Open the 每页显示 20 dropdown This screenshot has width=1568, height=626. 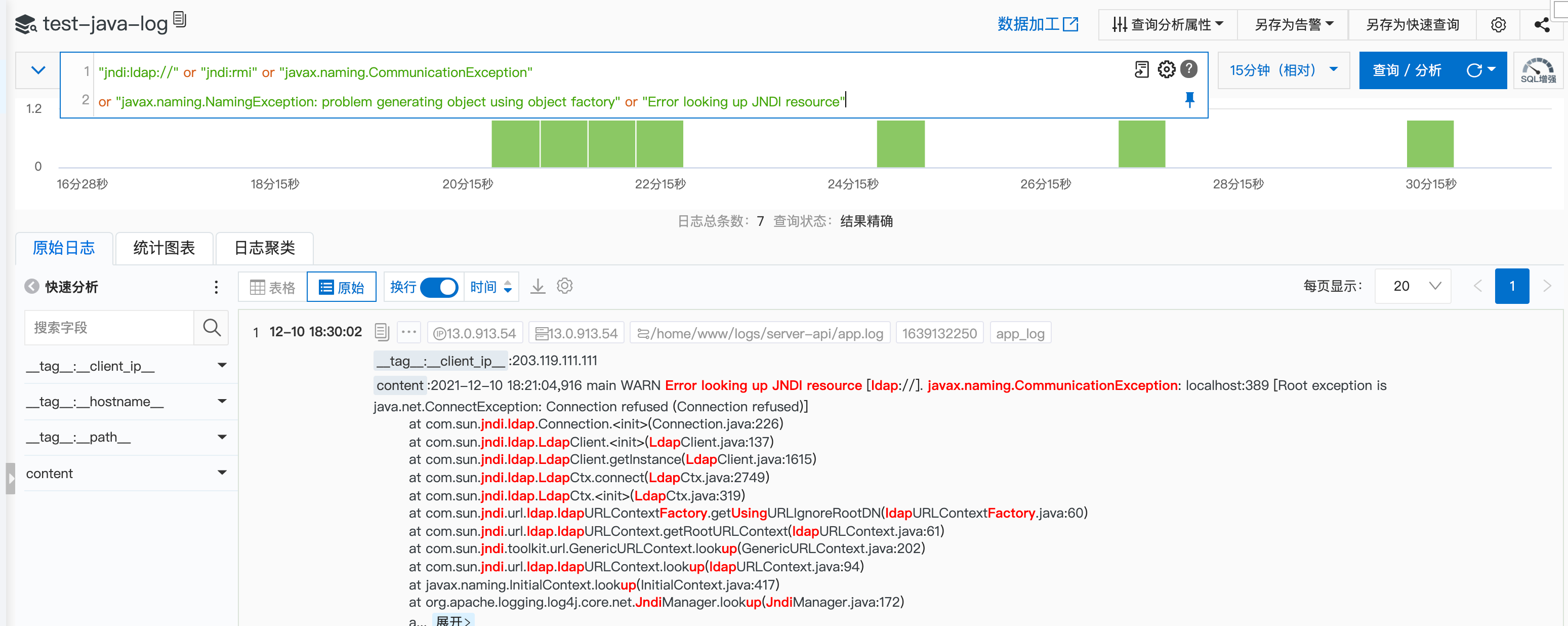pos(1413,286)
